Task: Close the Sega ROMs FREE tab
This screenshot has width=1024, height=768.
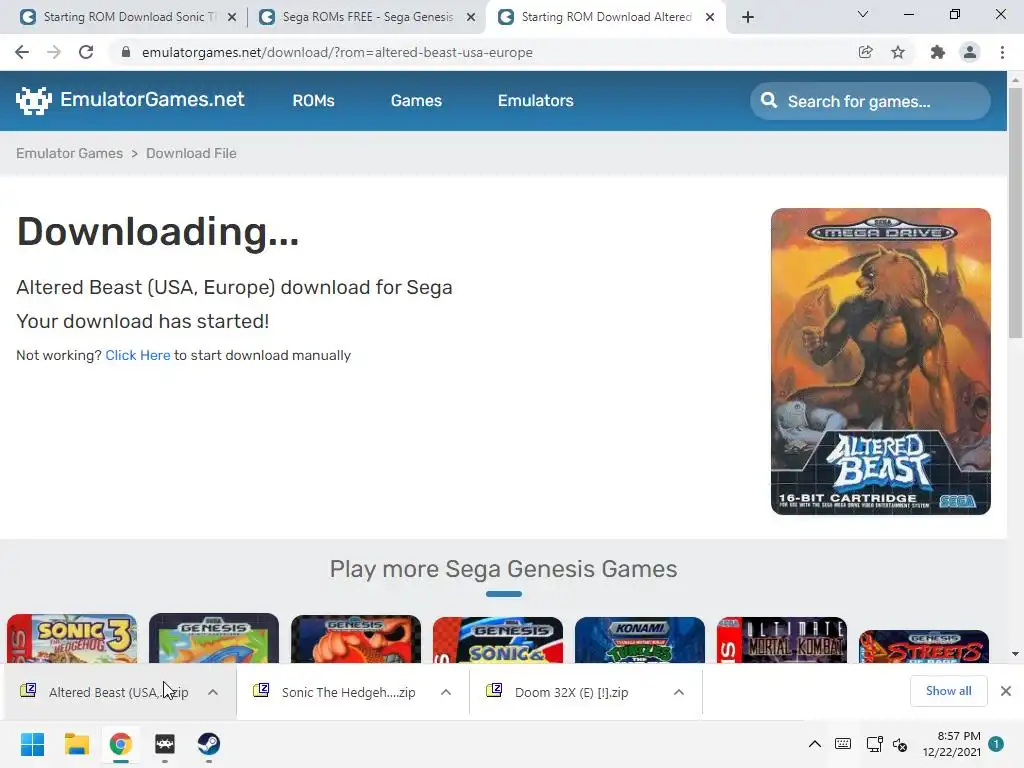Action: point(471,18)
